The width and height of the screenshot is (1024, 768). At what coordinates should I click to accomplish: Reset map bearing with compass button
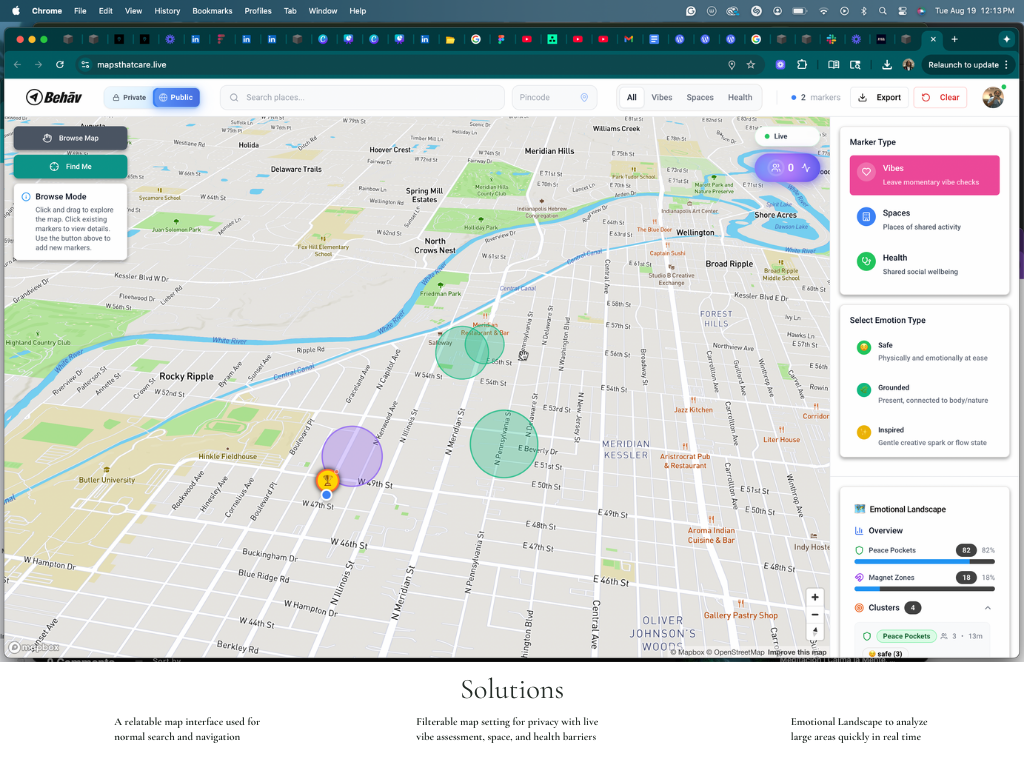coord(814,632)
